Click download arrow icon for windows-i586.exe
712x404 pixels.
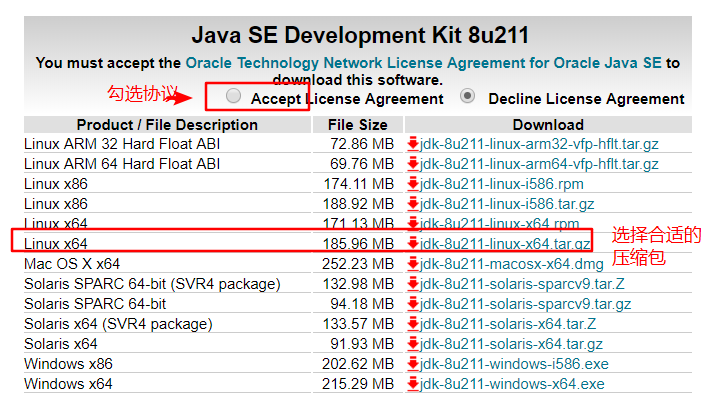(413, 363)
